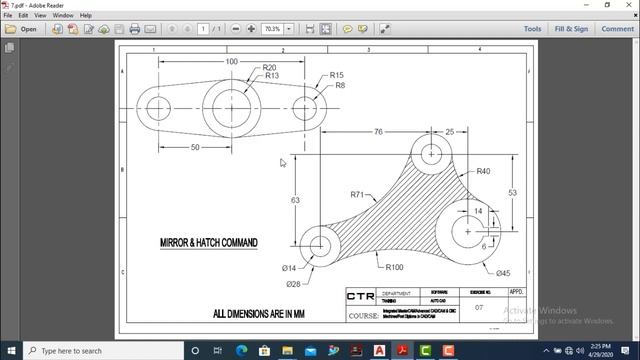Open the Edit menu
Screen dimensions: 640x360
pyautogui.click(x=23, y=16)
